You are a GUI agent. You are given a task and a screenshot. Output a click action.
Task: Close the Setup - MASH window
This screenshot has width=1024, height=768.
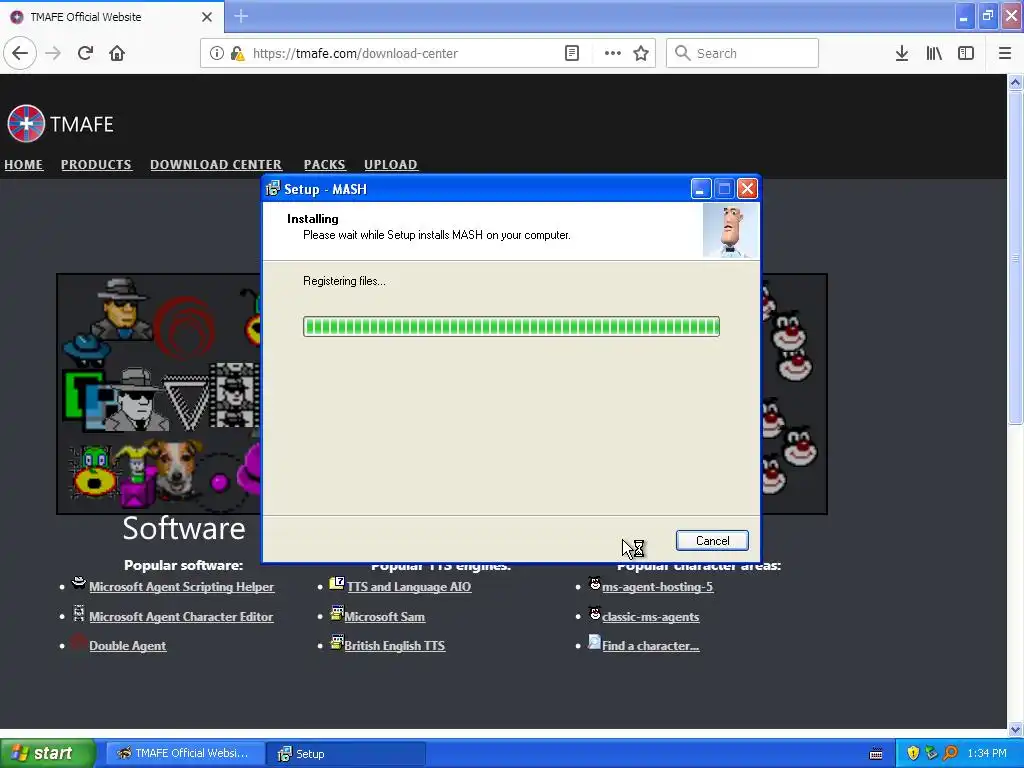tap(747, 189)
